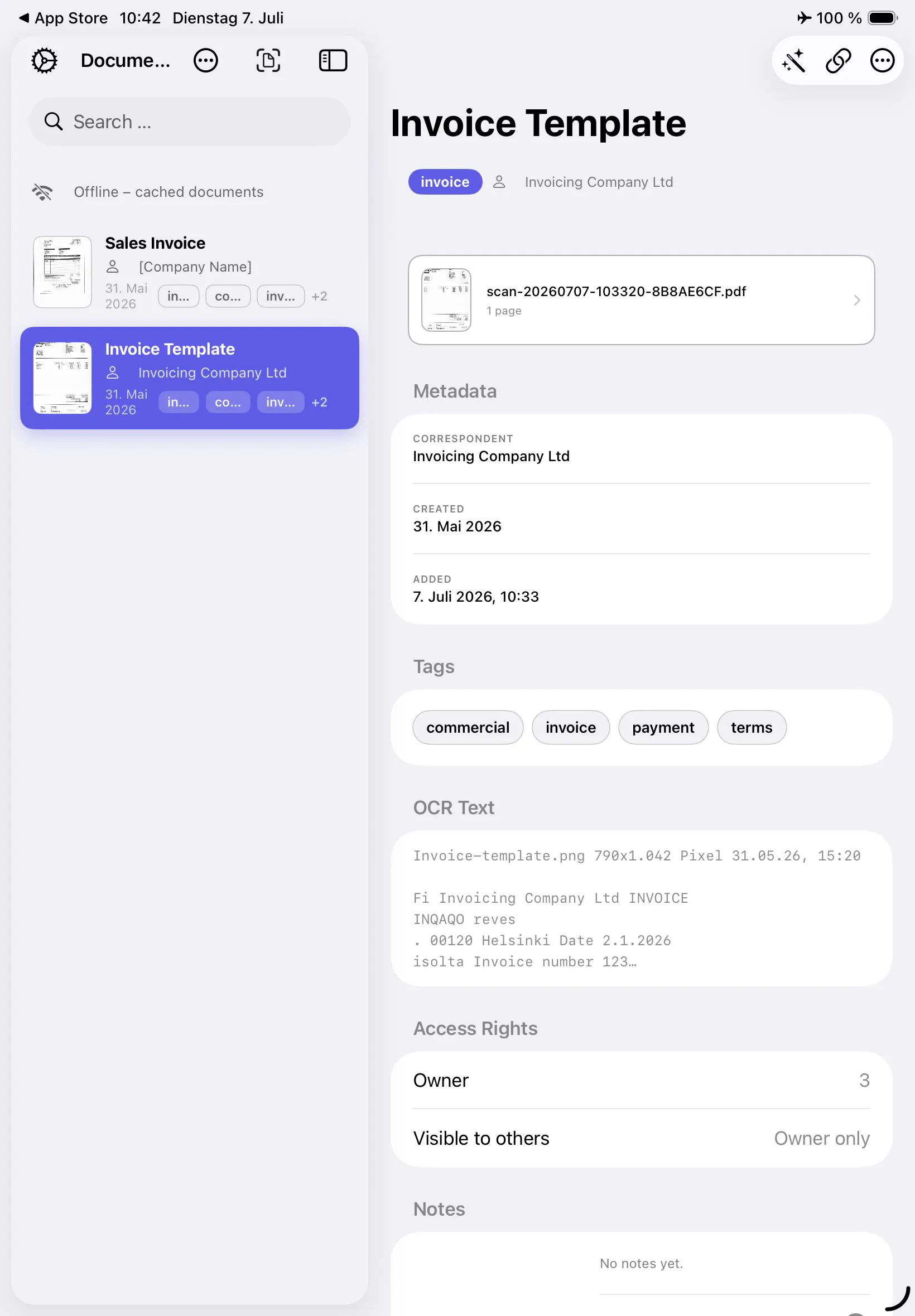Tap the Visible to others row
This screenshot has height=1316, width=915.
pos(641,1138)
